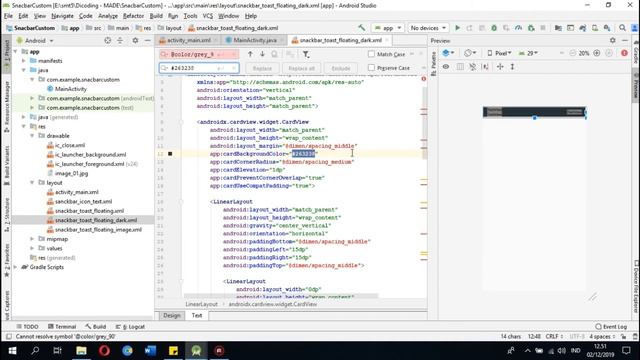
Task: Open Microsoft Word from the taskbar
Action: pyautogui.click(x=150, y=351)
